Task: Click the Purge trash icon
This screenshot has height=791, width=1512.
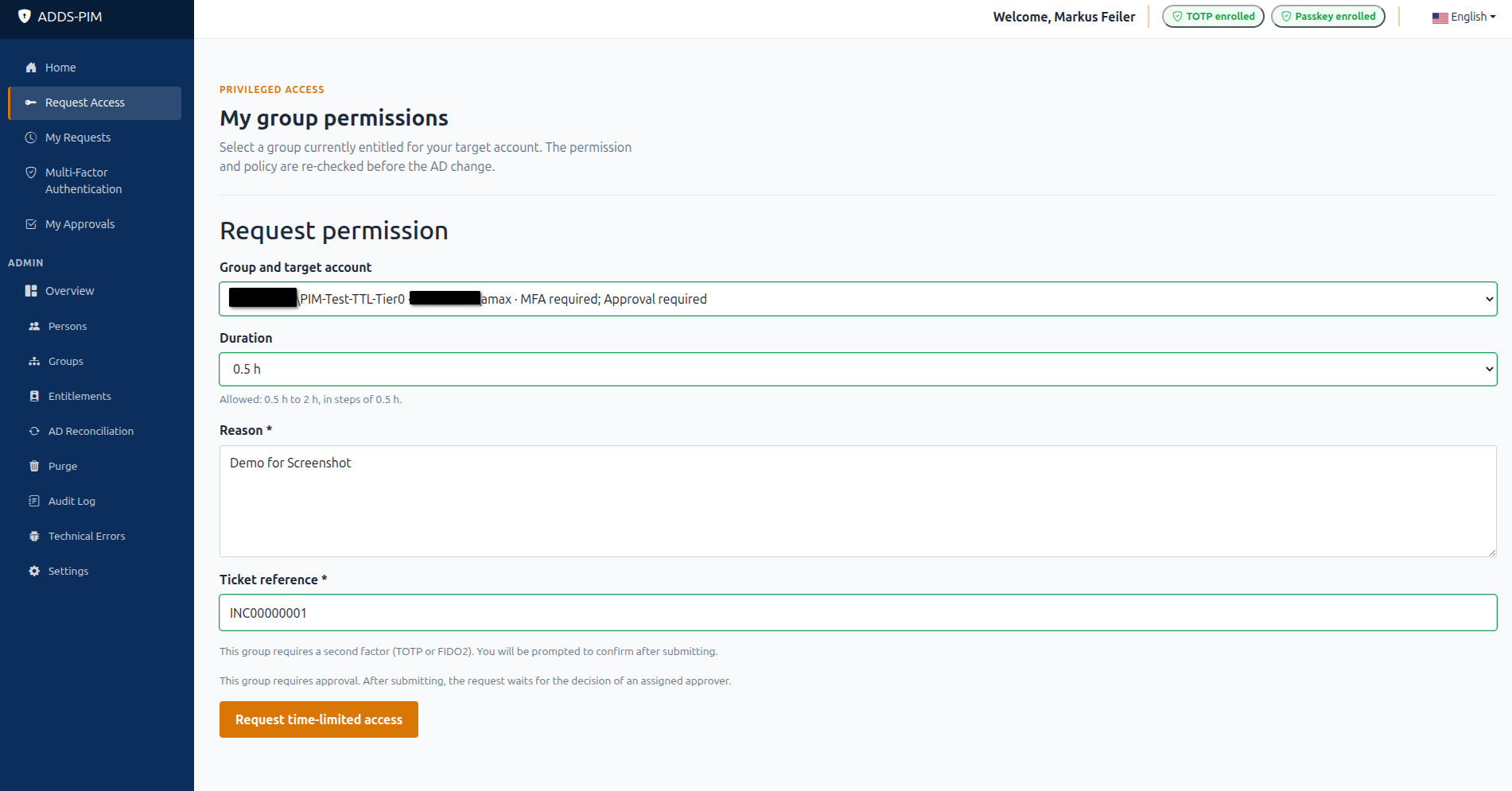Action: pos(34,466)
